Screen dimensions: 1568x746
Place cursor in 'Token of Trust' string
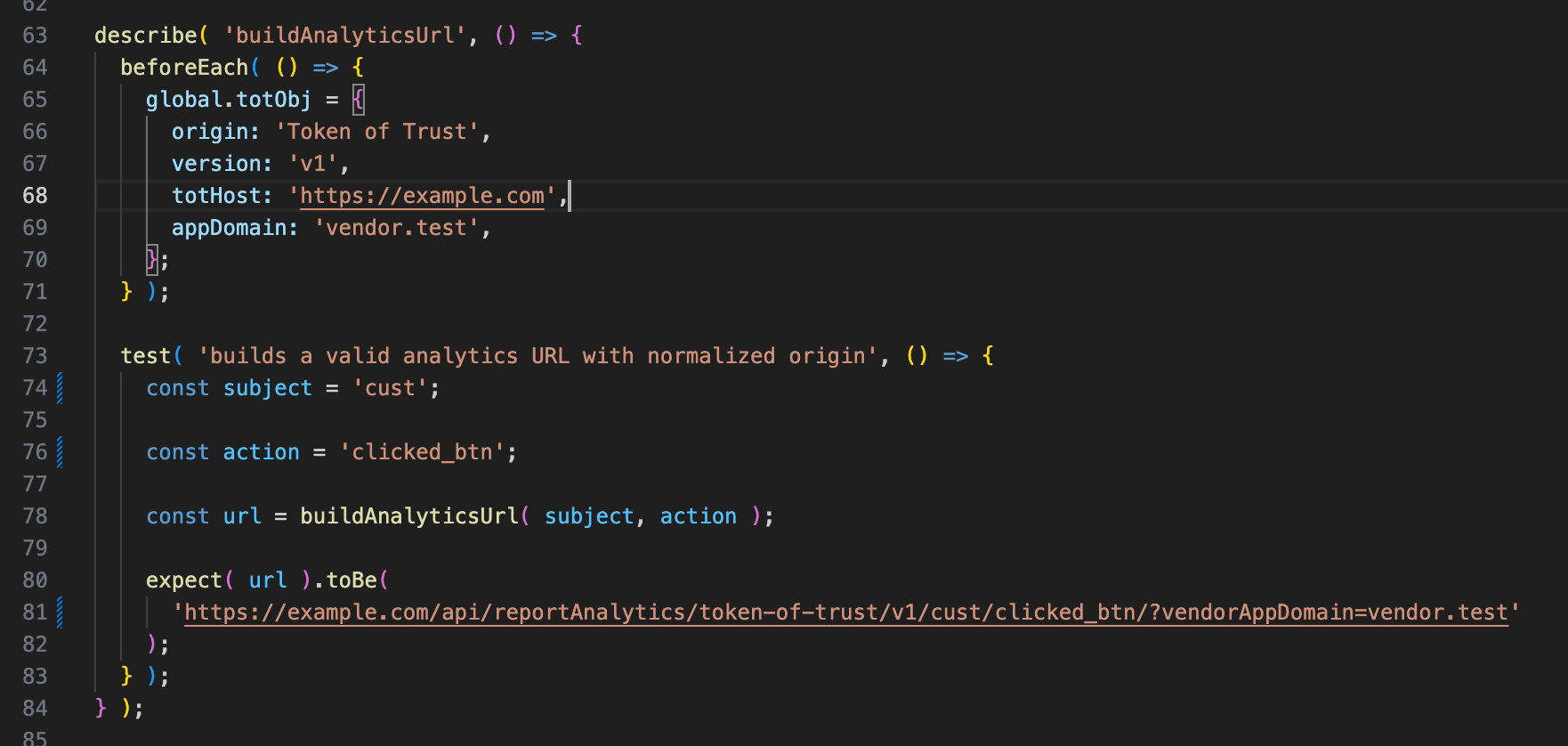click(376, 132)
